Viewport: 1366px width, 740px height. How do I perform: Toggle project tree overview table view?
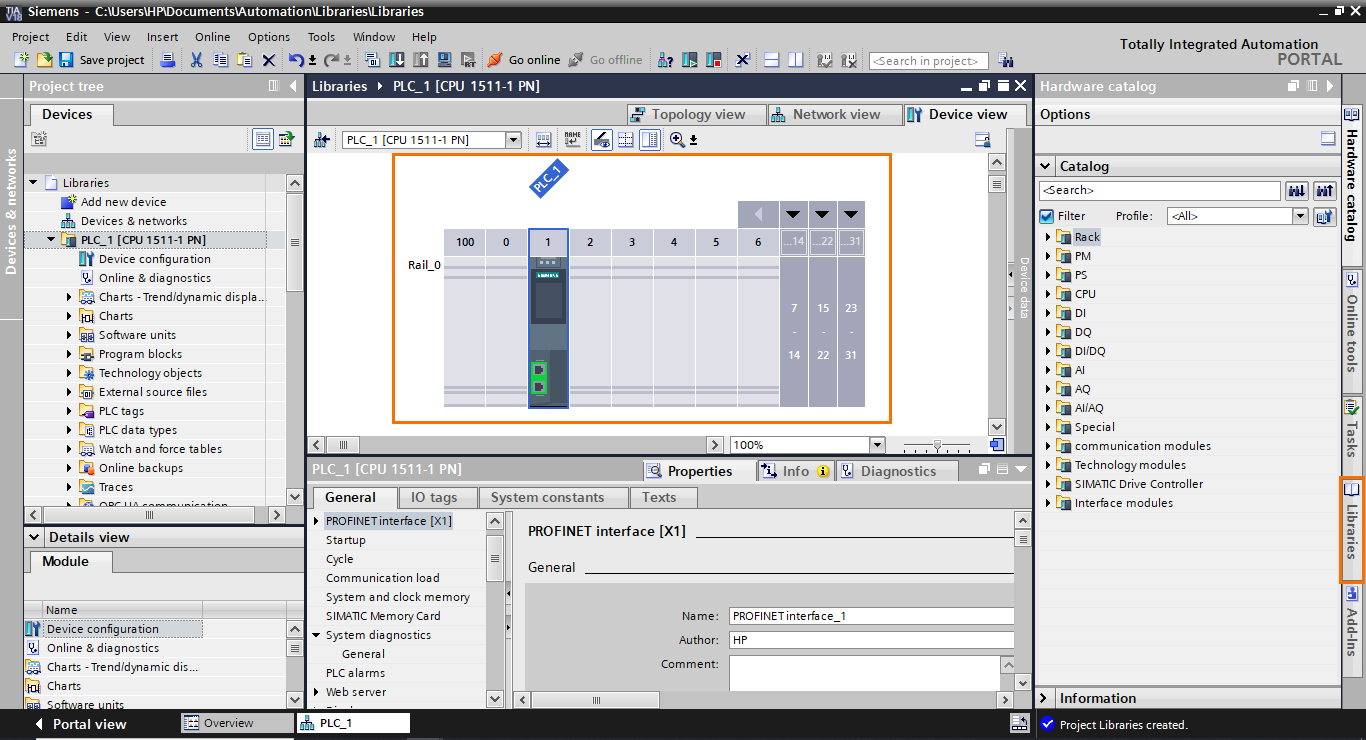click(x=263, y=139)
